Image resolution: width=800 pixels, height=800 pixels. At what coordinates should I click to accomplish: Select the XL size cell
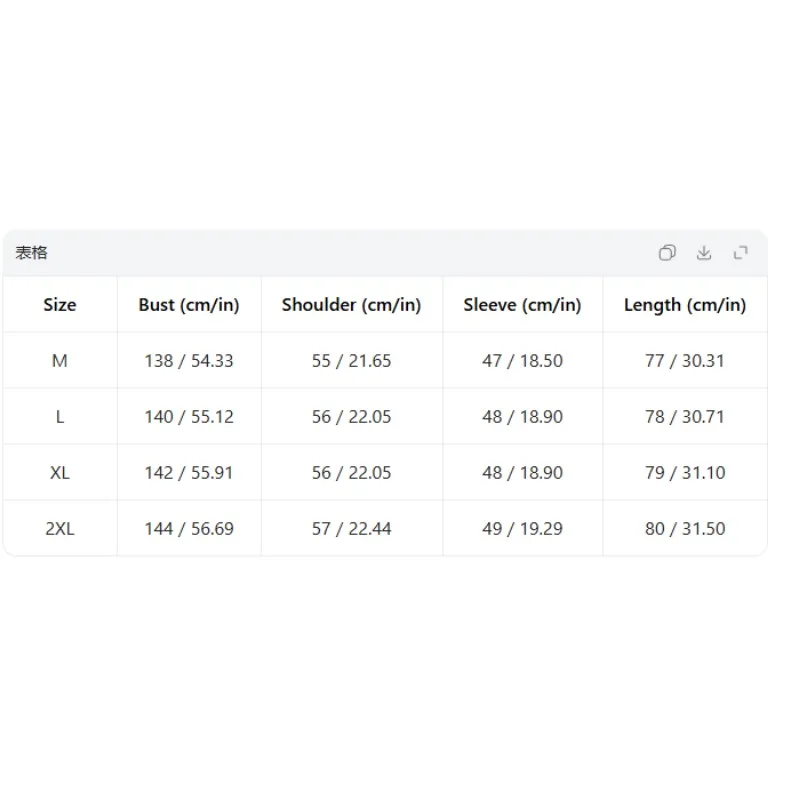[x=60, y=473]
